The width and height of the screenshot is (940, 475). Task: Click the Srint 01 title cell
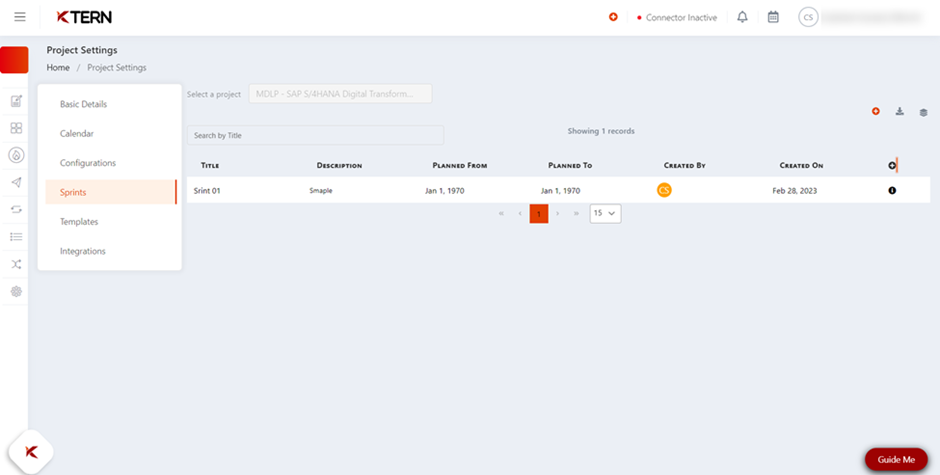(207, 191)
